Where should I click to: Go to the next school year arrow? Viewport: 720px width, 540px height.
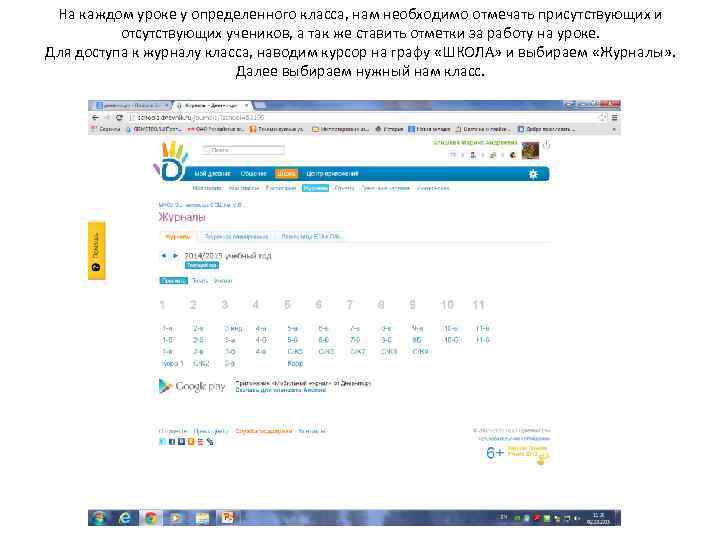pos(175,255)
